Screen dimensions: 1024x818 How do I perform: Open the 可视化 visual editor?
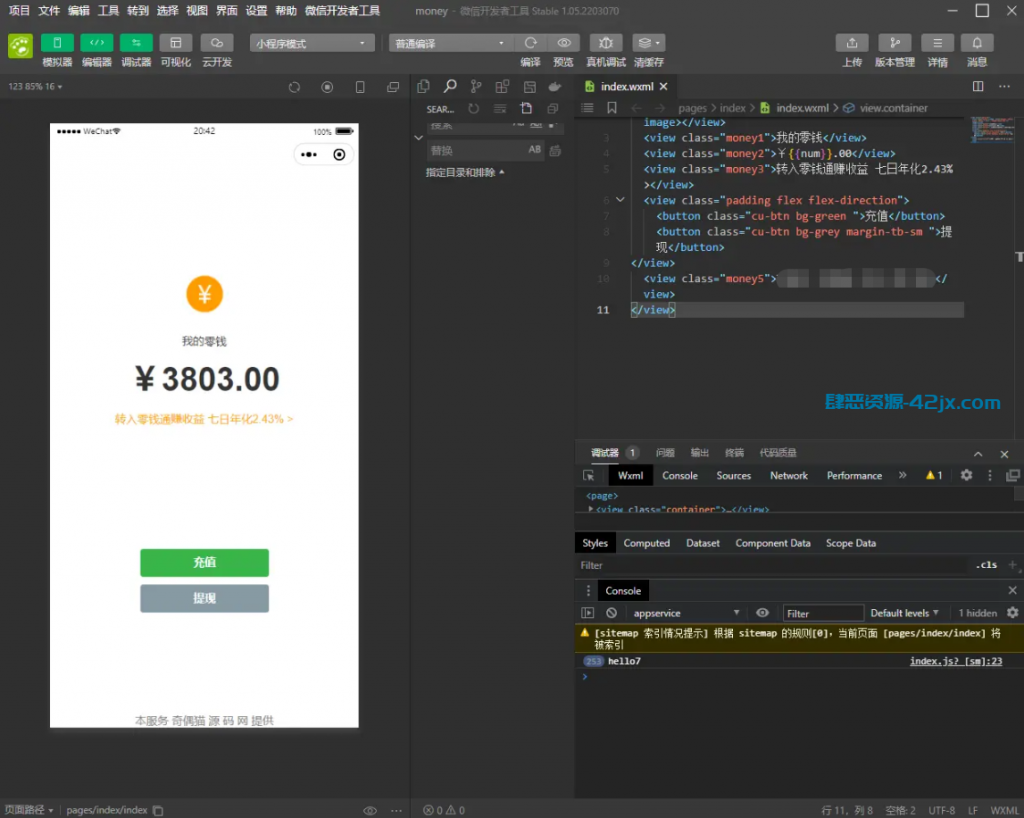coord(176,43)
